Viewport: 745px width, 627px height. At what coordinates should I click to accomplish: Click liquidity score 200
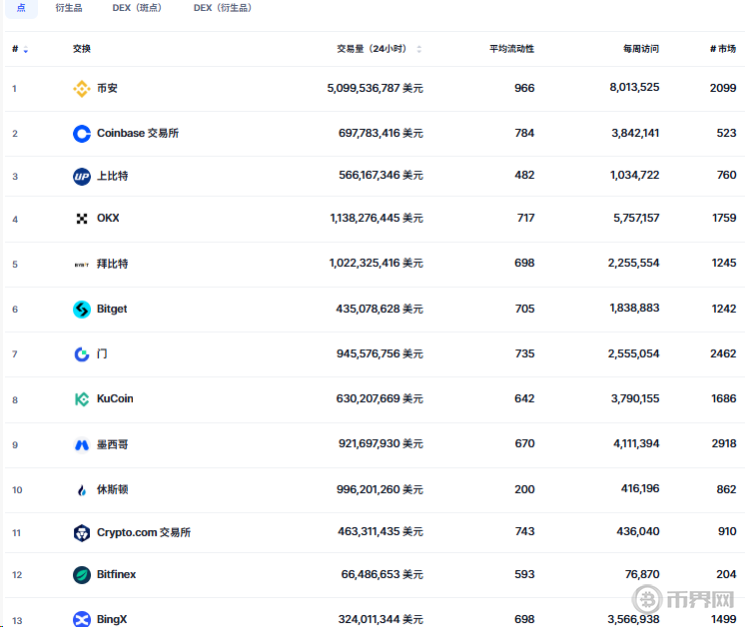525,489
